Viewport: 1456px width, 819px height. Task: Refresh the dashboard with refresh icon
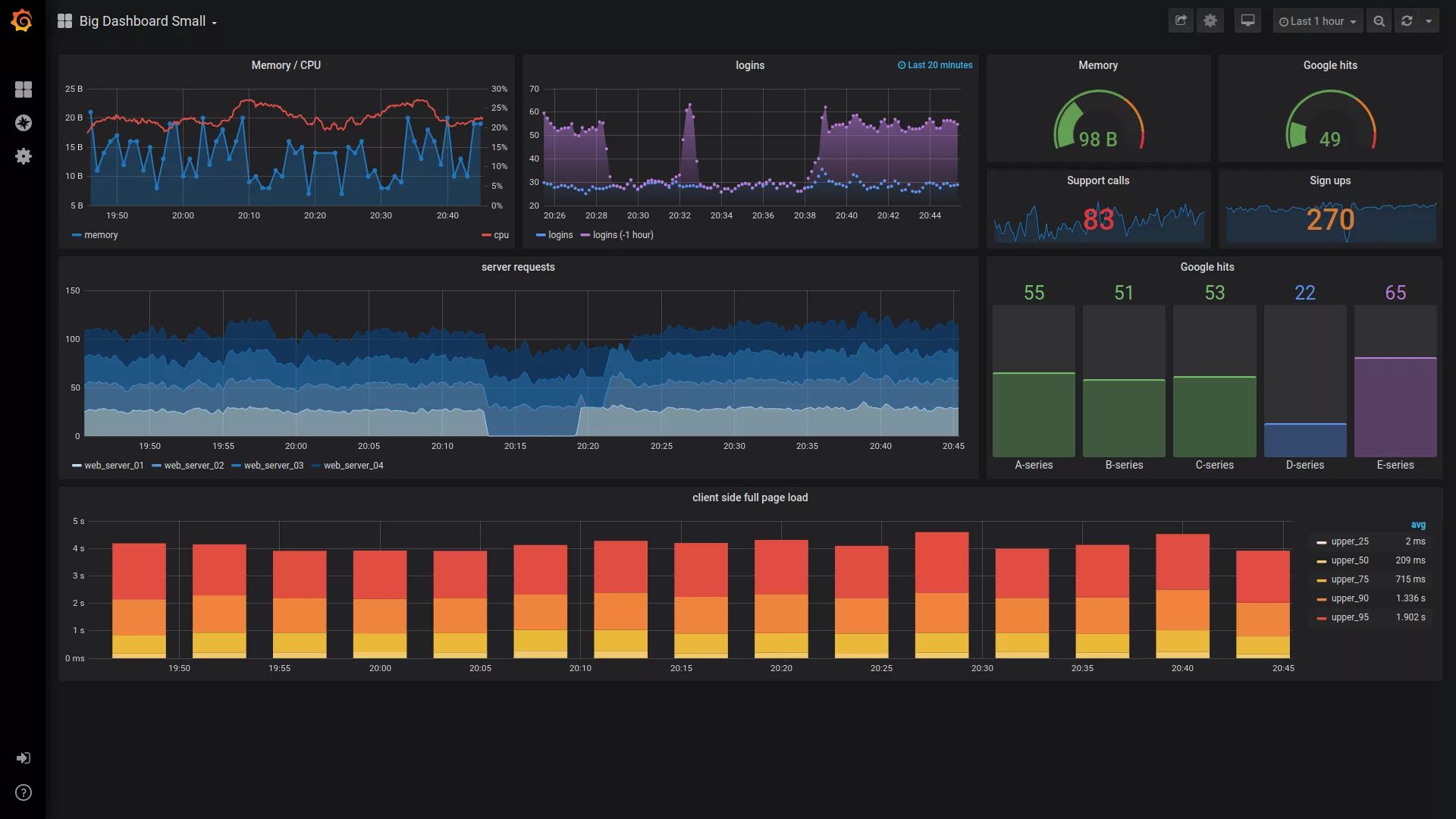tap(1407, 21)
